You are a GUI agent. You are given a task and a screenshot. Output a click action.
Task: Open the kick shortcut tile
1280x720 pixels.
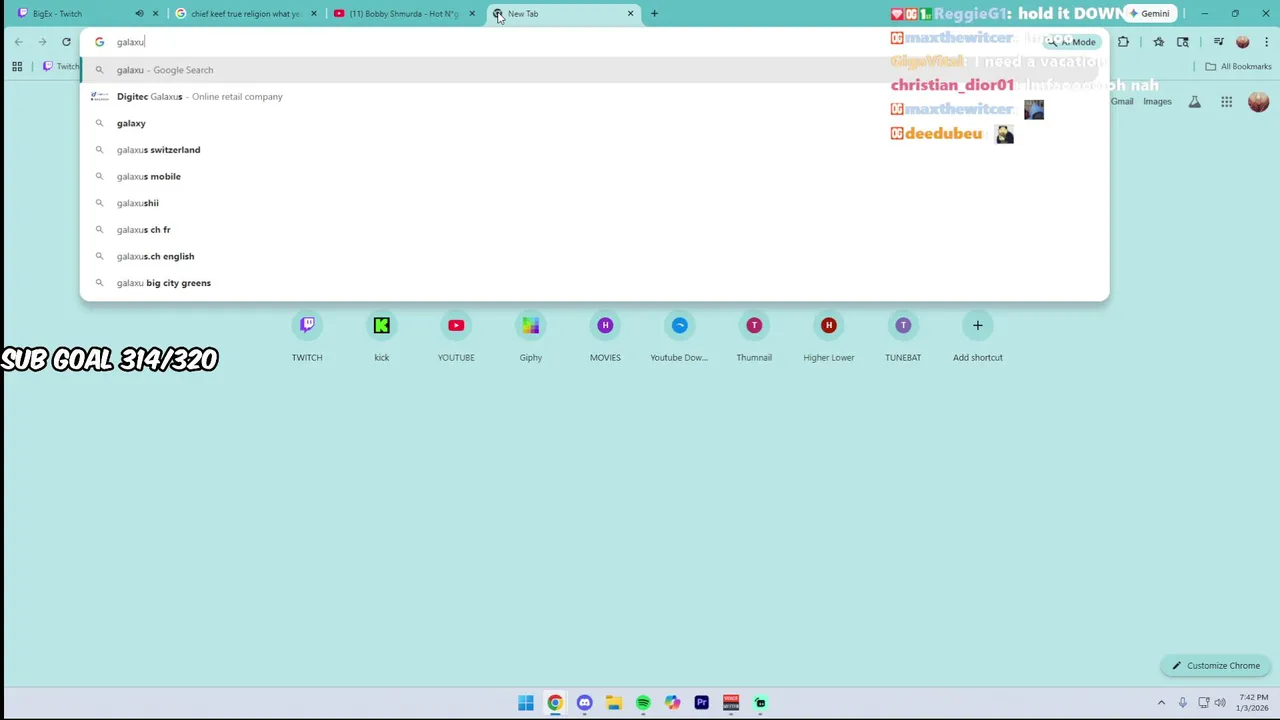pos(381,337)
